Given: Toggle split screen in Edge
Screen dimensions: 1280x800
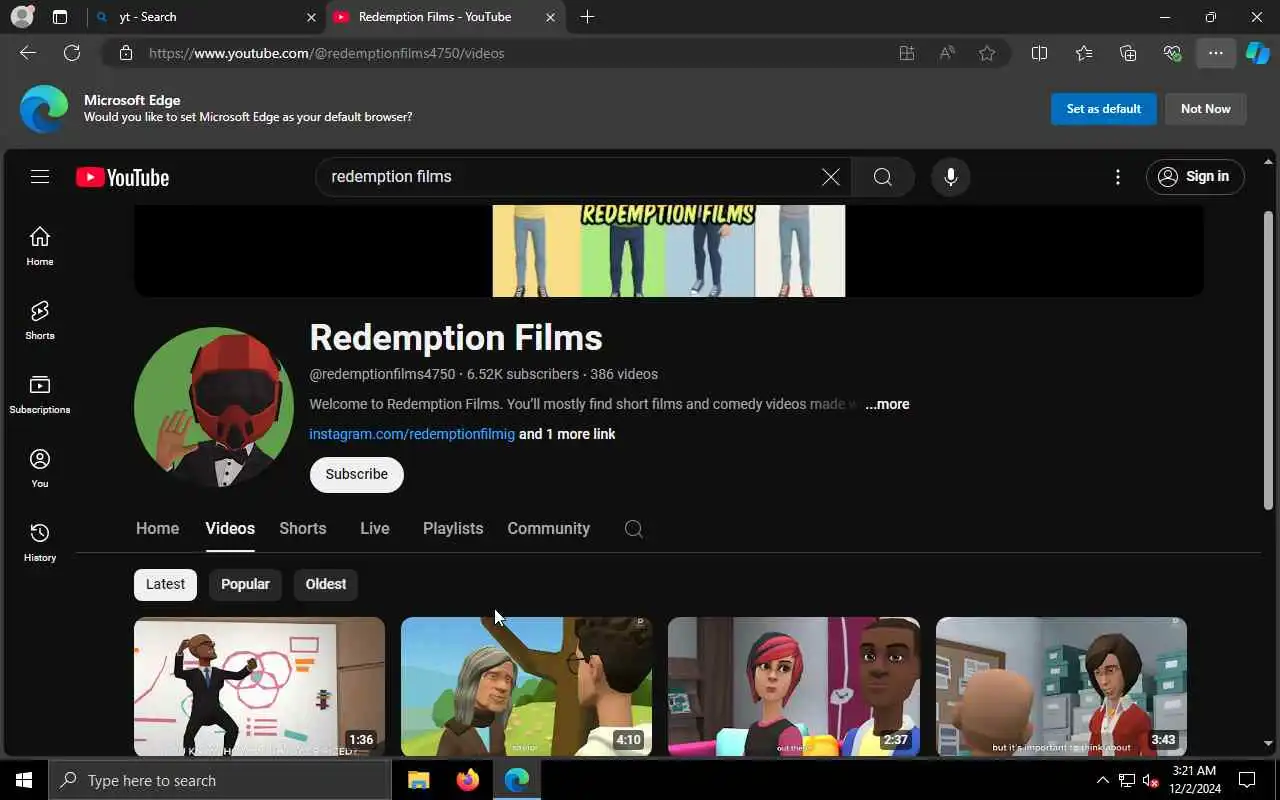Looking at the screenshot, I should coord(1039,53).
